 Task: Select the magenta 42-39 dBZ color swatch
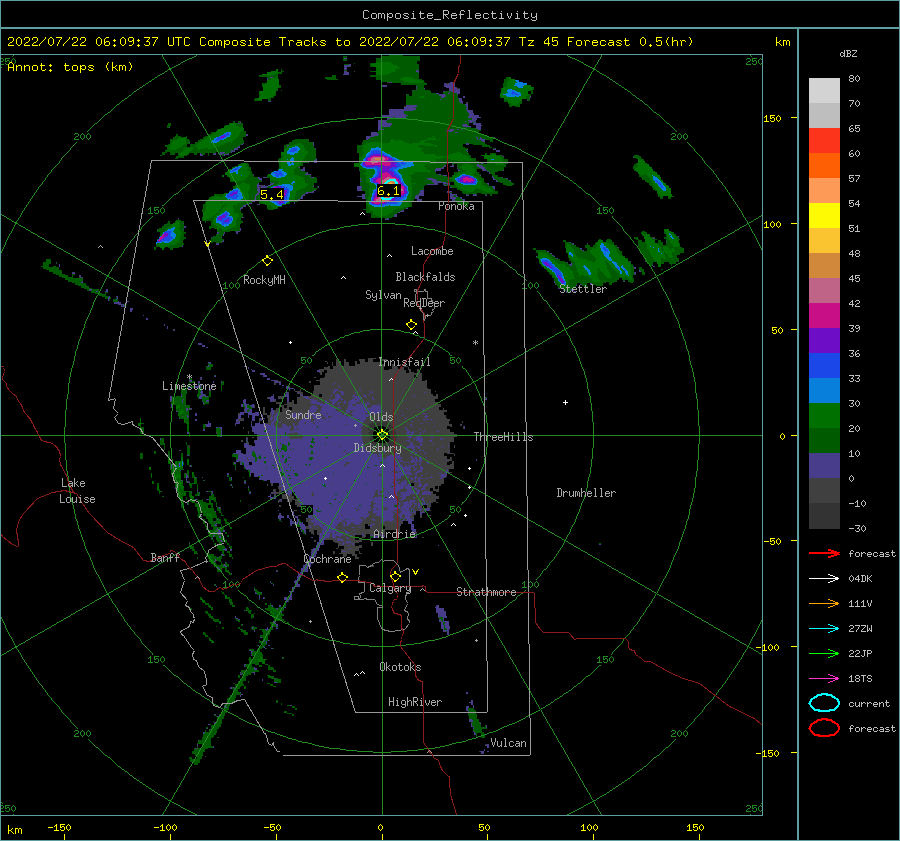824,315
